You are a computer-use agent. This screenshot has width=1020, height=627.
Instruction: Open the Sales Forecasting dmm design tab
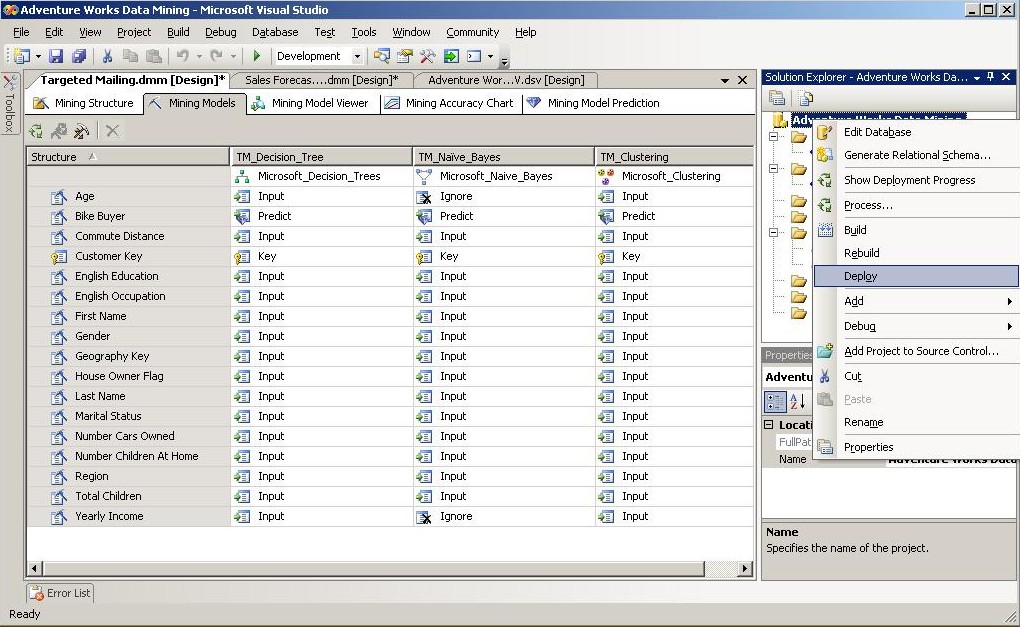(321, 80)
